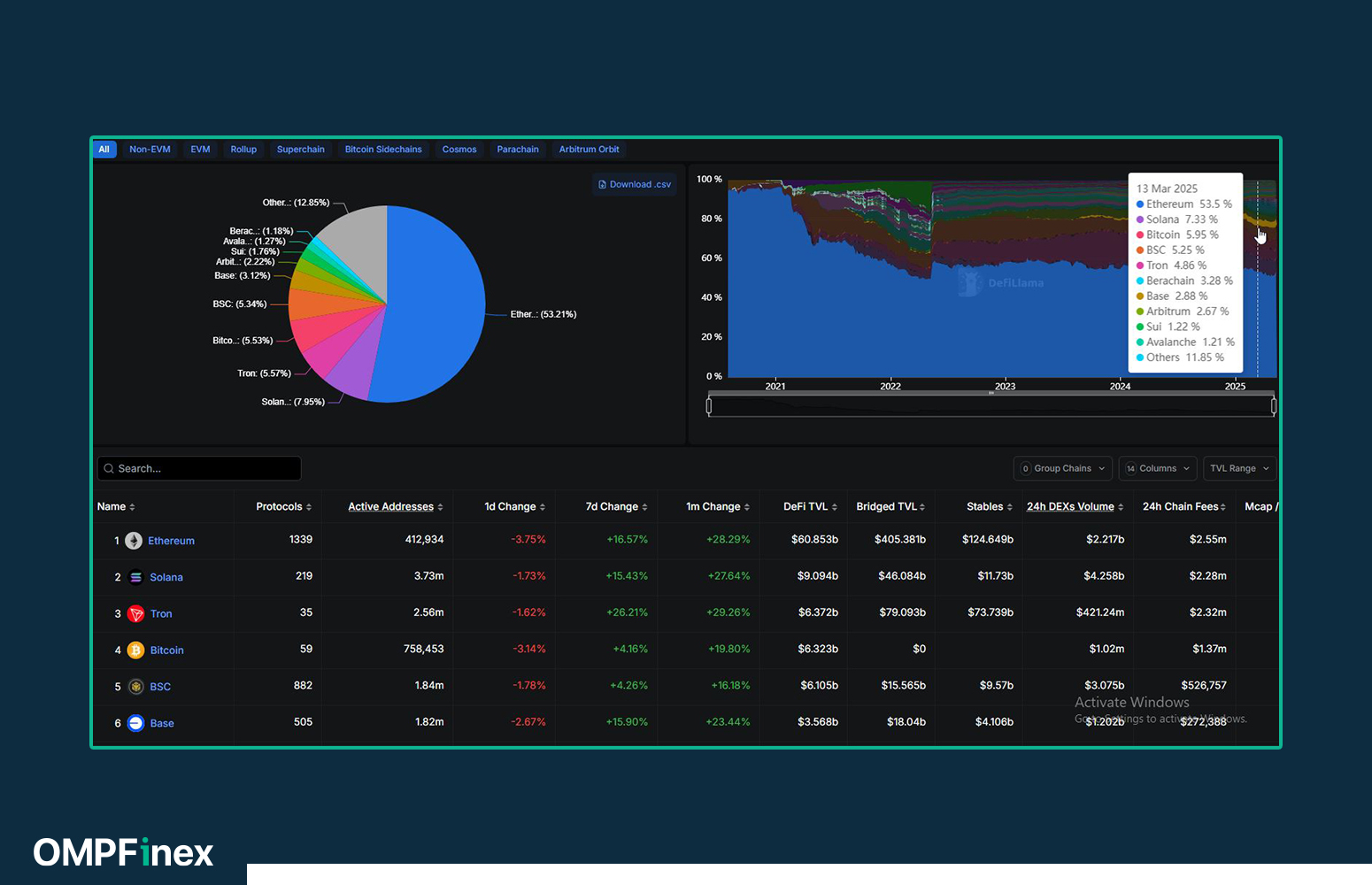Image resolution: width=1372 pixels, height=885 pixels.
Task: Click the BSC chain logo icon
Action: point(135,687)
